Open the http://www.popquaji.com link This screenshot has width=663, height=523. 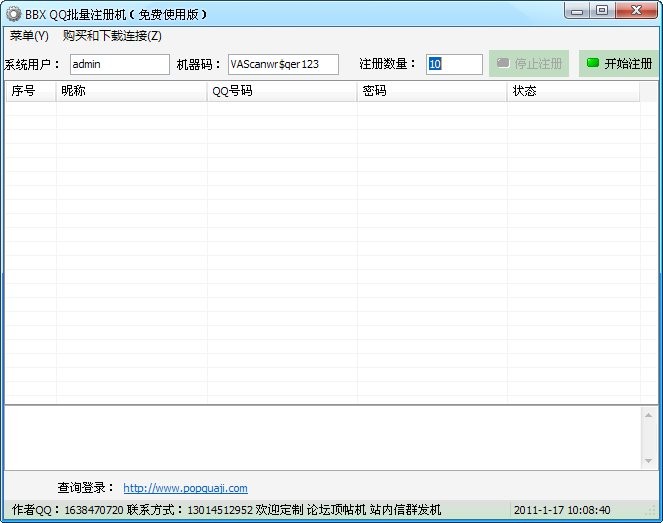point(185,488)
